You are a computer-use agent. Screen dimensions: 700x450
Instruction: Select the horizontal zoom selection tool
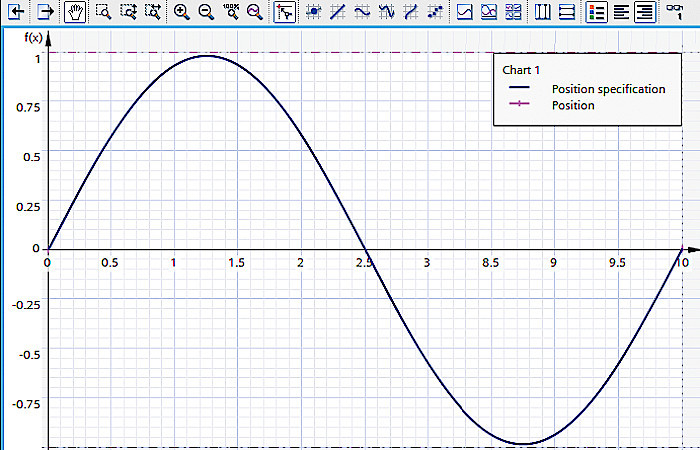tap(154, 12)
